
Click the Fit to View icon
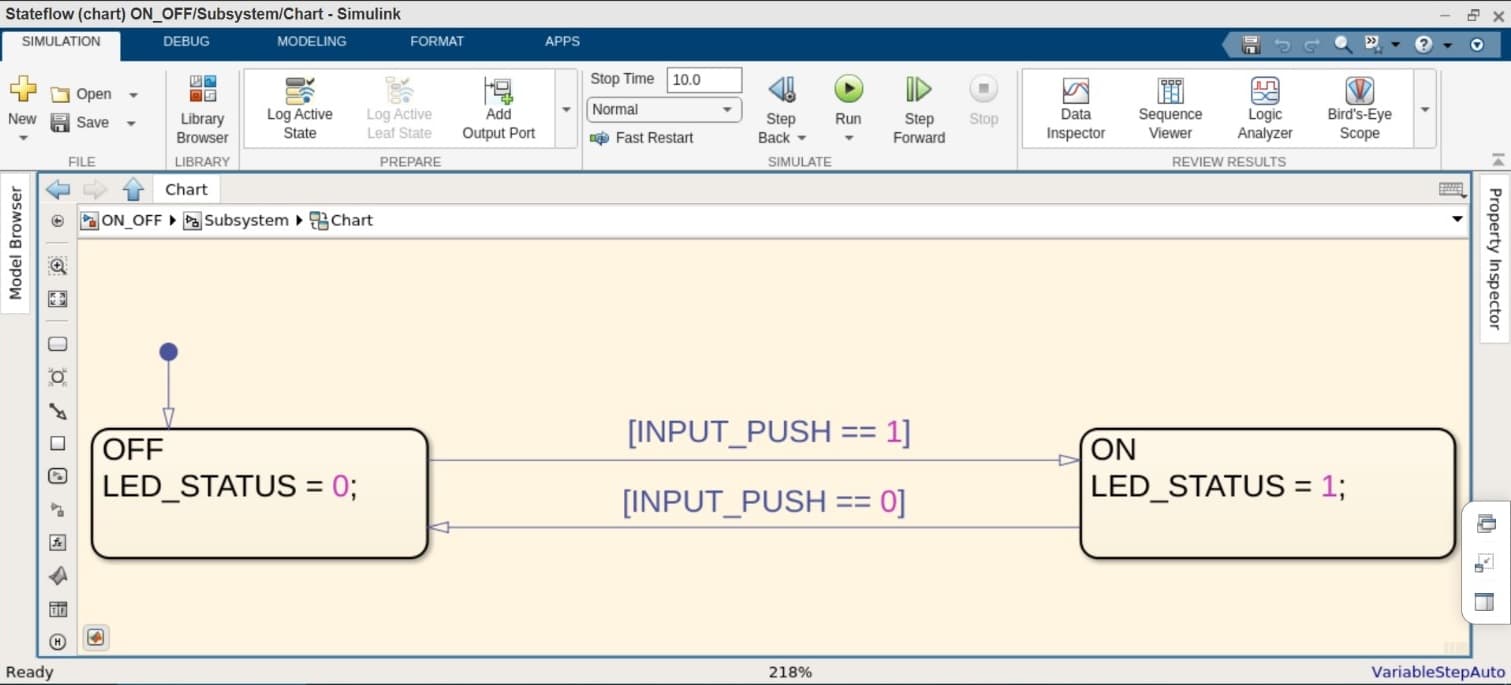58,299
